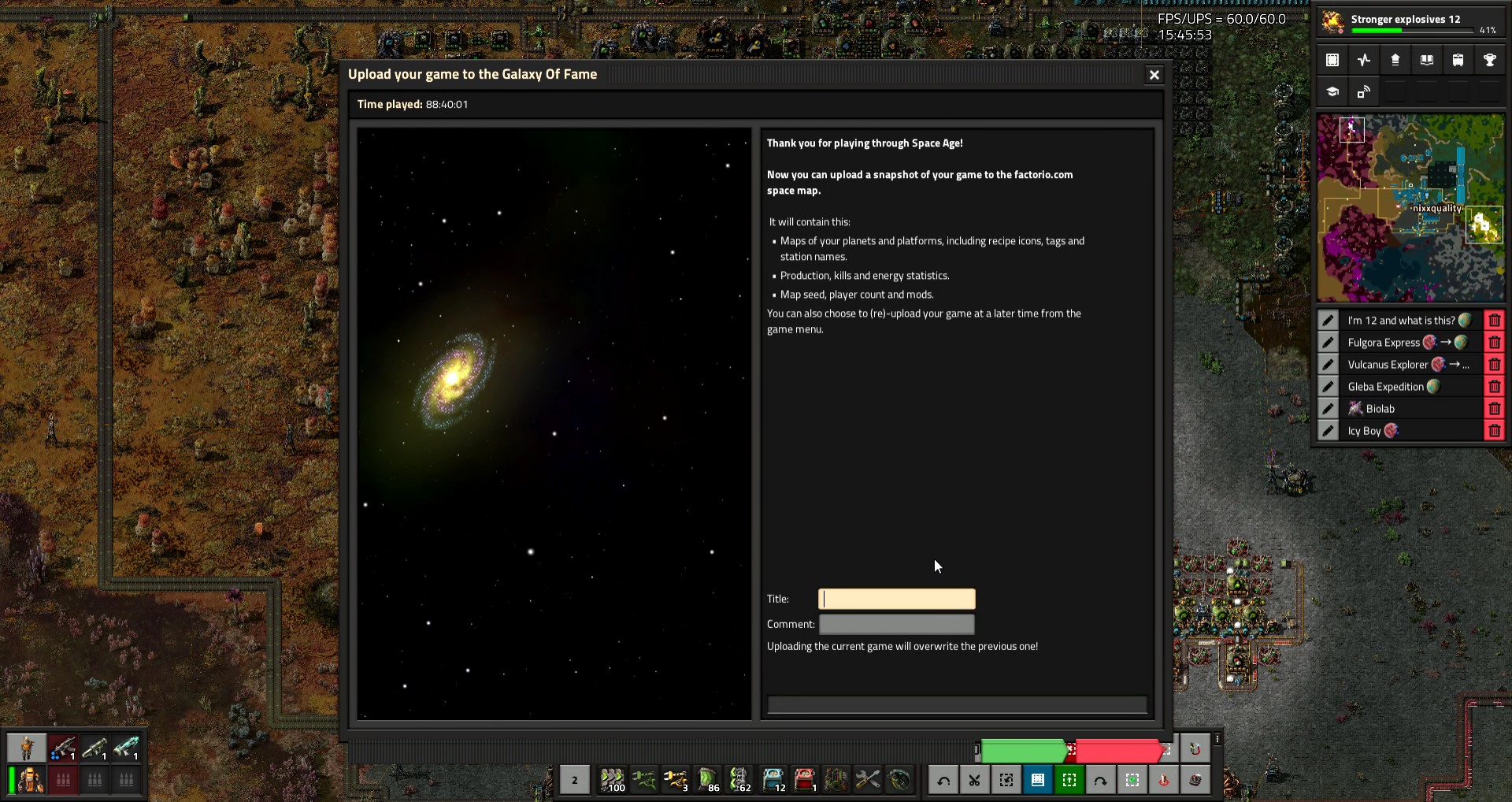Toggle the blue blueprint shortcut
This screenshot has height=802, width=1512.
click(1038, 780)
